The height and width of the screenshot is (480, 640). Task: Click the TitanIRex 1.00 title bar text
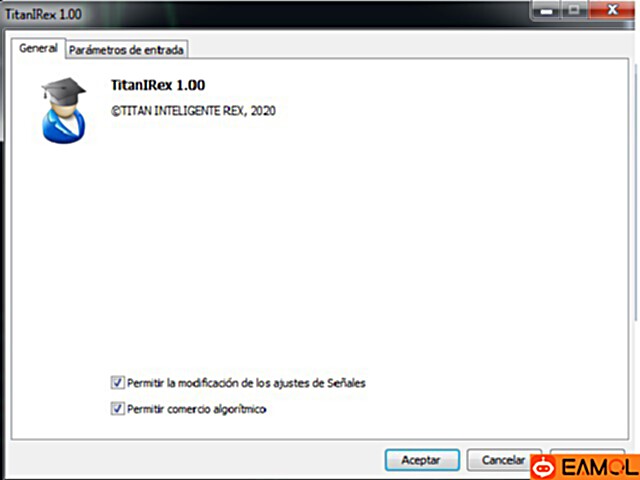(43, 14)
